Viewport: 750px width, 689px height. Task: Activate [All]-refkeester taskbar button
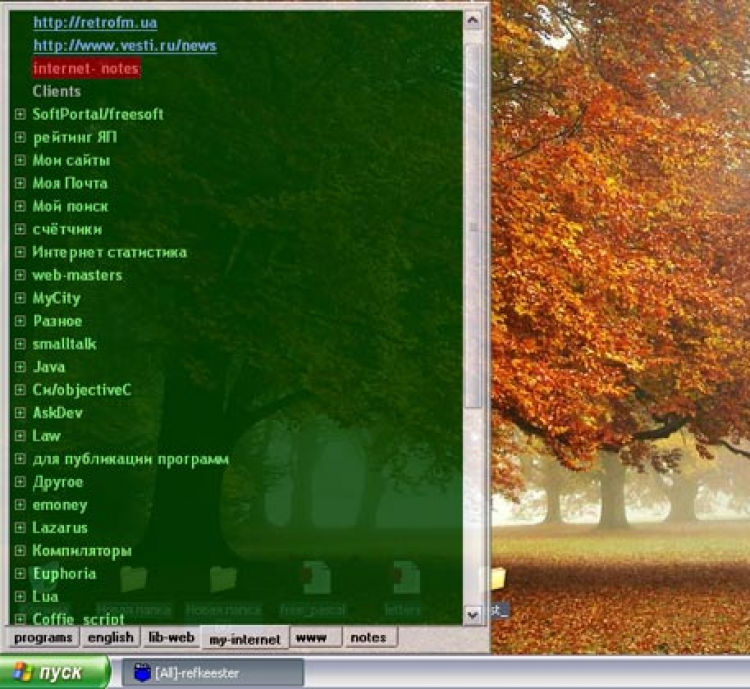[x=213, y=673]
